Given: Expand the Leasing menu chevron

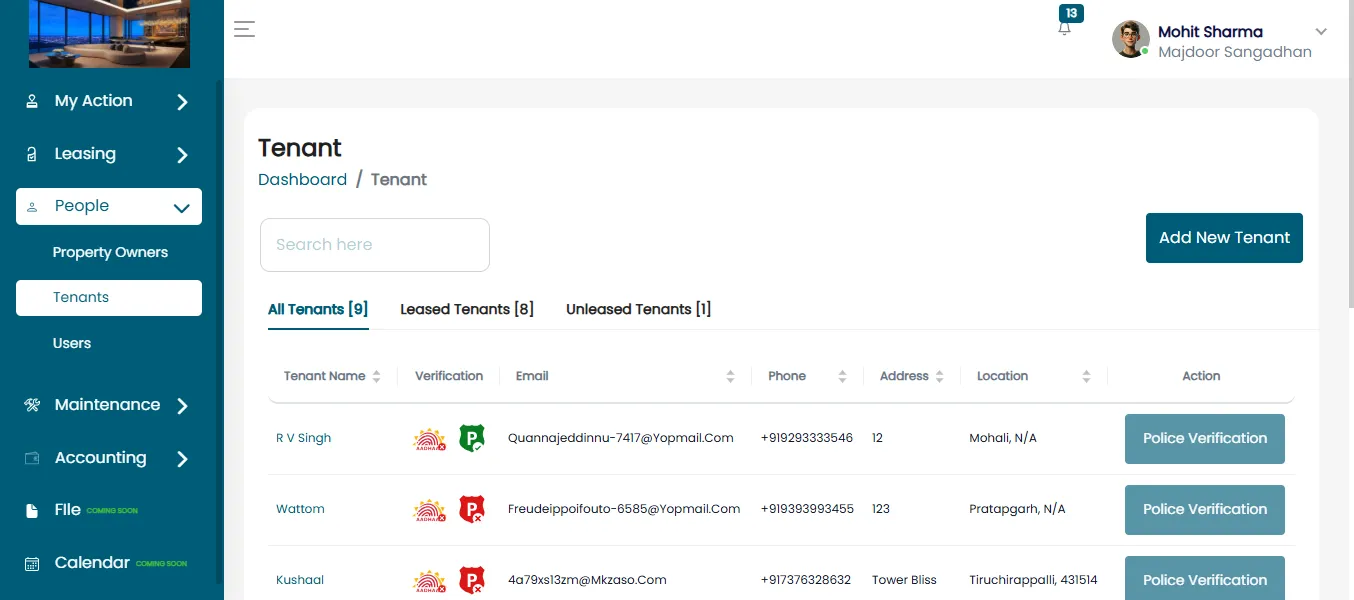Looking at the screenshot, I should pyautogui.click(x=182, y=155).
